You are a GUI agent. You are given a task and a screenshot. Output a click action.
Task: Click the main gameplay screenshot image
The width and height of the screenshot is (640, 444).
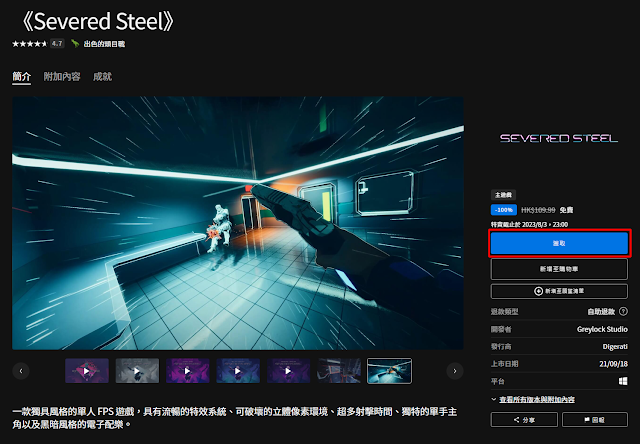tap(238, 223)
